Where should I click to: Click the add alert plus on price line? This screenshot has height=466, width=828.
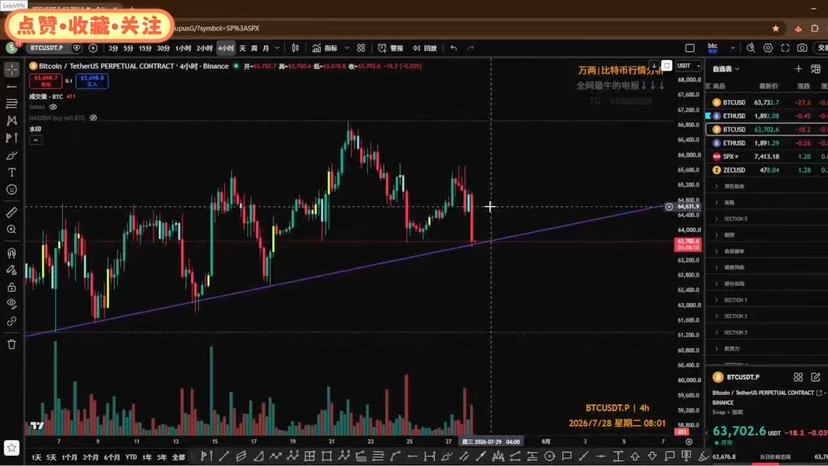669,207
